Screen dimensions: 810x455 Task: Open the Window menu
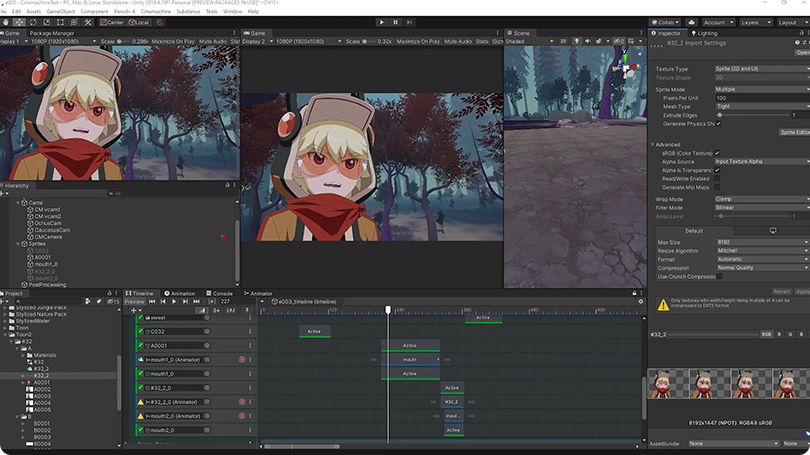[232, 11]
